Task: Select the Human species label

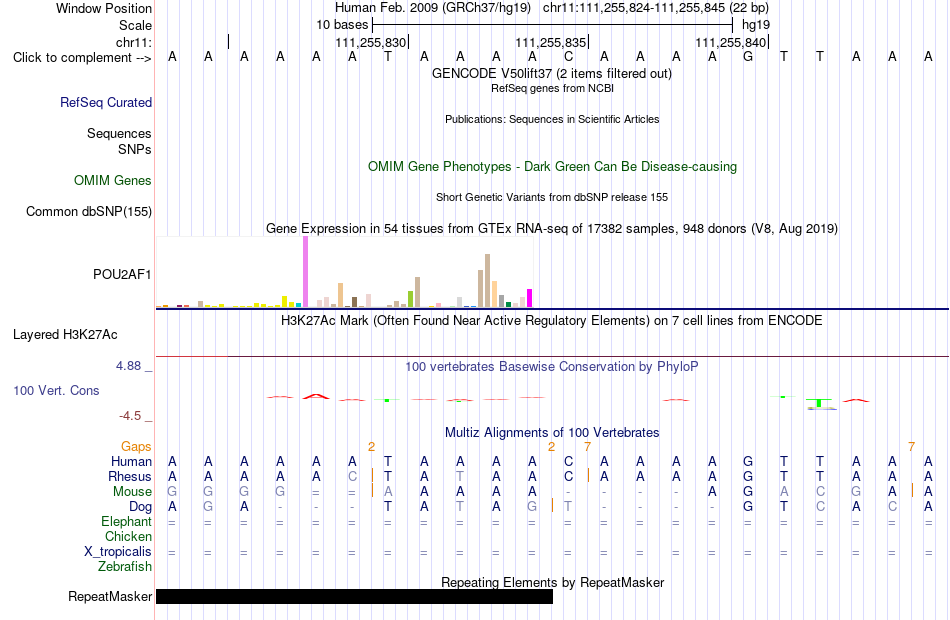Action: point(131,462)
